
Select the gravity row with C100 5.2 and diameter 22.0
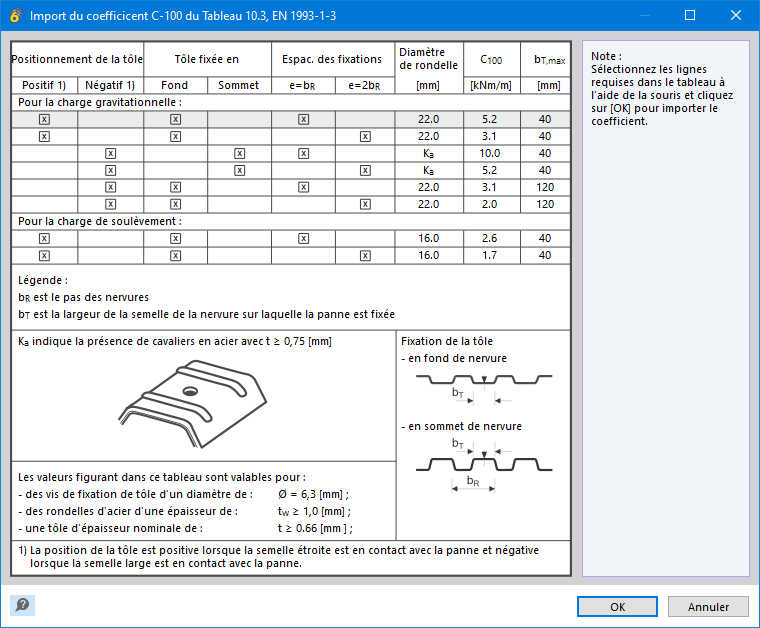click(290, 119)
